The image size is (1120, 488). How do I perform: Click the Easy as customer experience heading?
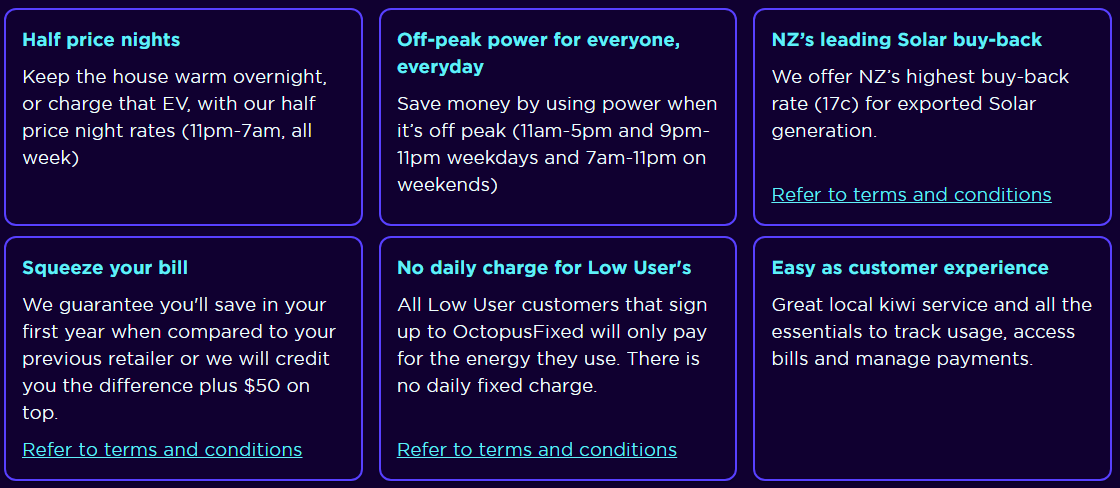[x=910, y=269]
